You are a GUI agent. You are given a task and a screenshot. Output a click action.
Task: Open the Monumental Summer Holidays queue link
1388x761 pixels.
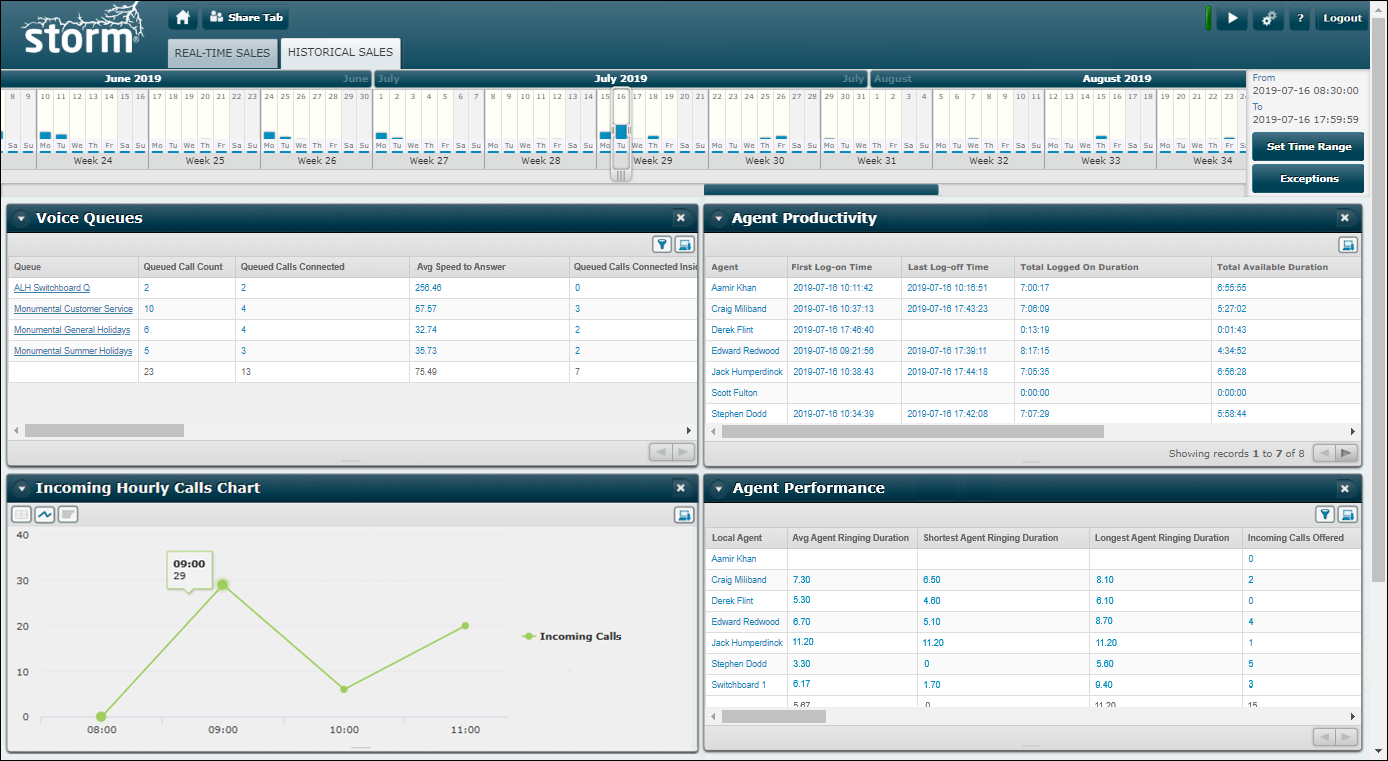(73, 351)
